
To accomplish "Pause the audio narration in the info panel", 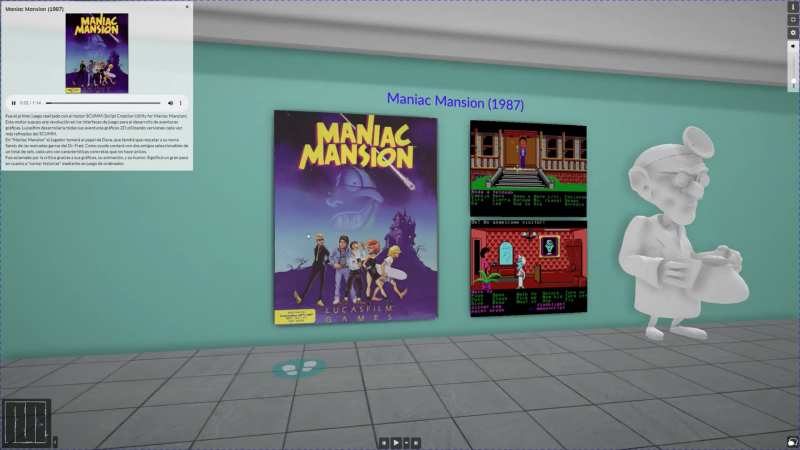I will (x=14, y=103).
